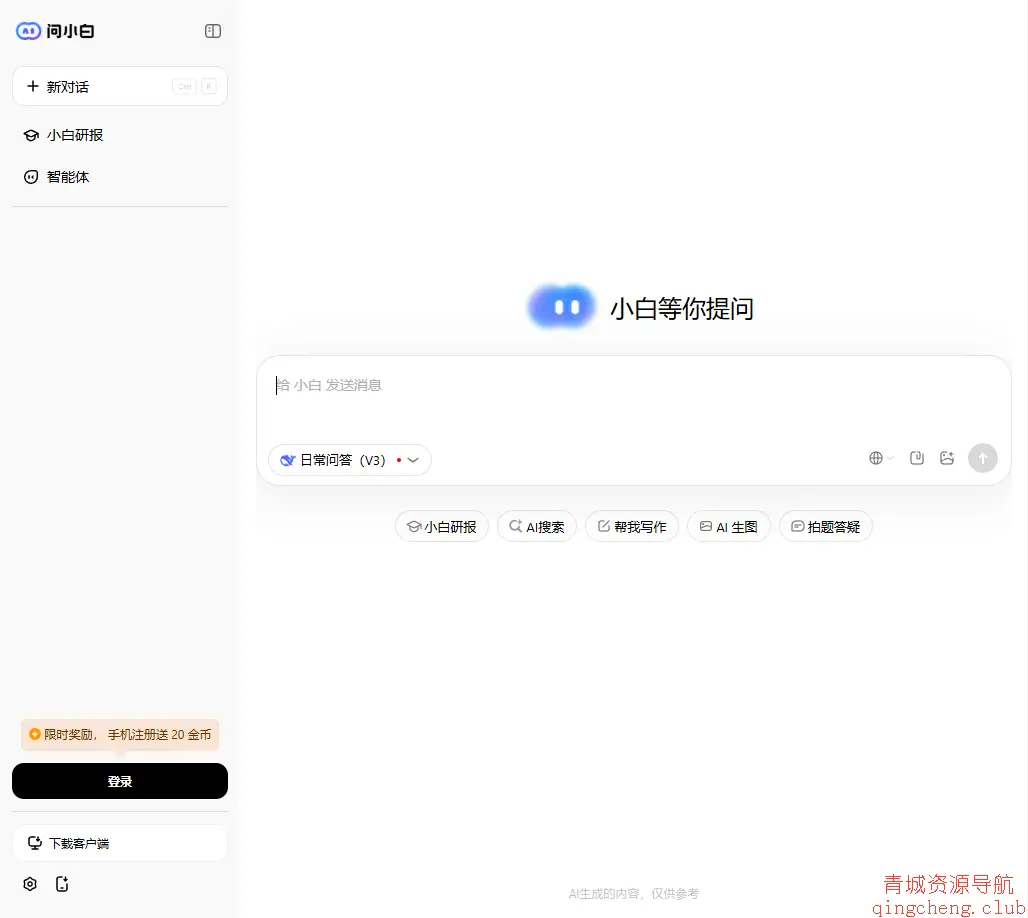Image resolution: width=1028 pixels, height=918 pixels.
Task: Click the mobile app download icon
Action: coord(62,884)
